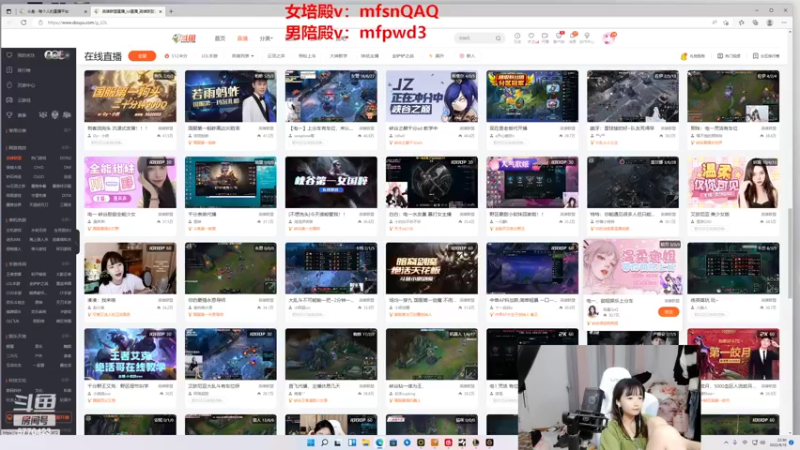Click the red 英雄联盟 link in the sidebar
The height and width of the screenshot is (450, 800).
(14, 158)
